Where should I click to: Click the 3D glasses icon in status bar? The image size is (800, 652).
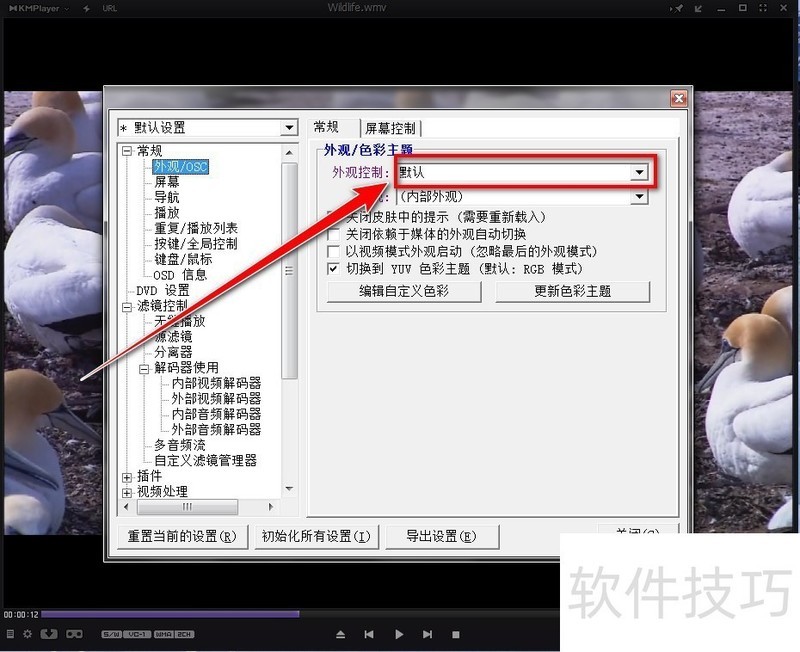[x=74, y=633]
